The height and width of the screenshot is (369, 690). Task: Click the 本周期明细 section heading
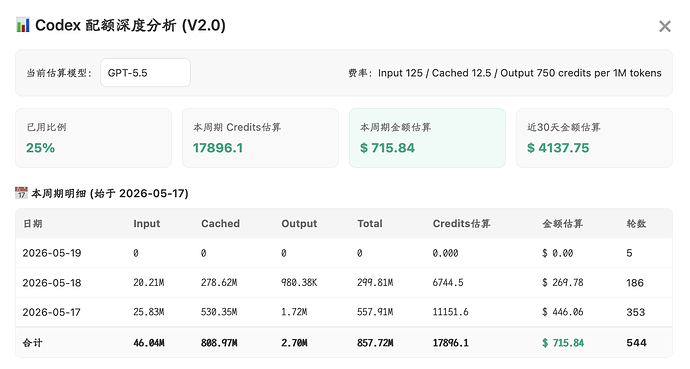(x=110, y=193)
